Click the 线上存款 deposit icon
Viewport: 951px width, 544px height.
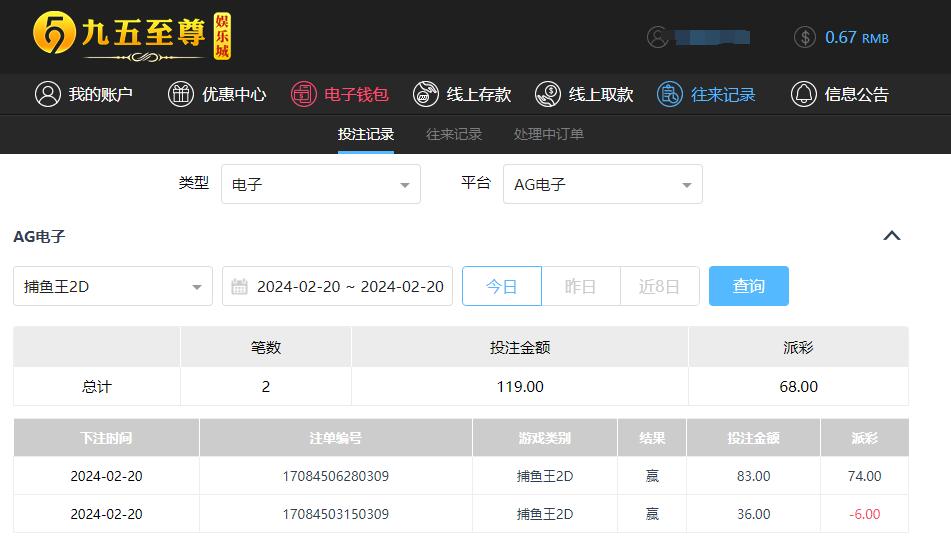point(426,94)
